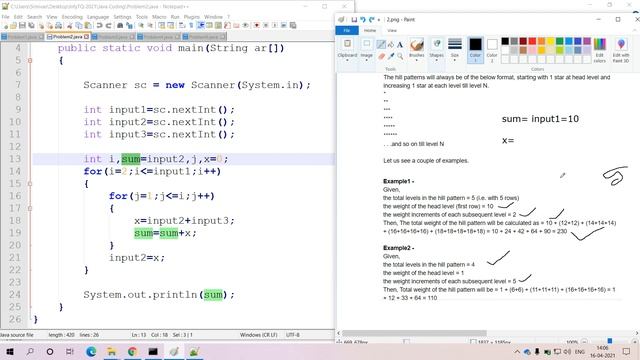Screen dimensions: 640x360
Task: Select the Text tool in Paint
Action: point(400,44)
